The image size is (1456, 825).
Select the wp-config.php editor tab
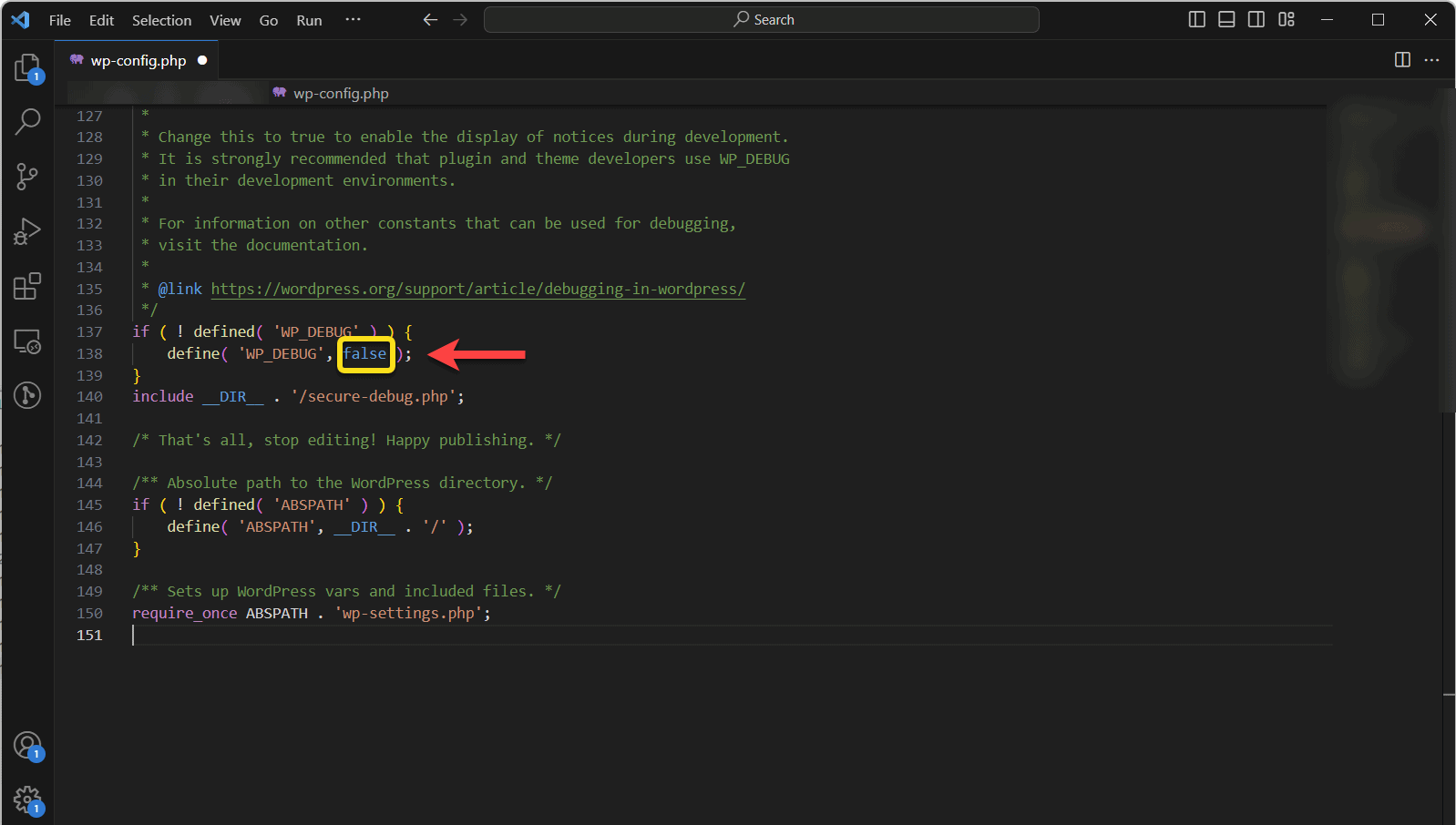click(x=138, y=60)
